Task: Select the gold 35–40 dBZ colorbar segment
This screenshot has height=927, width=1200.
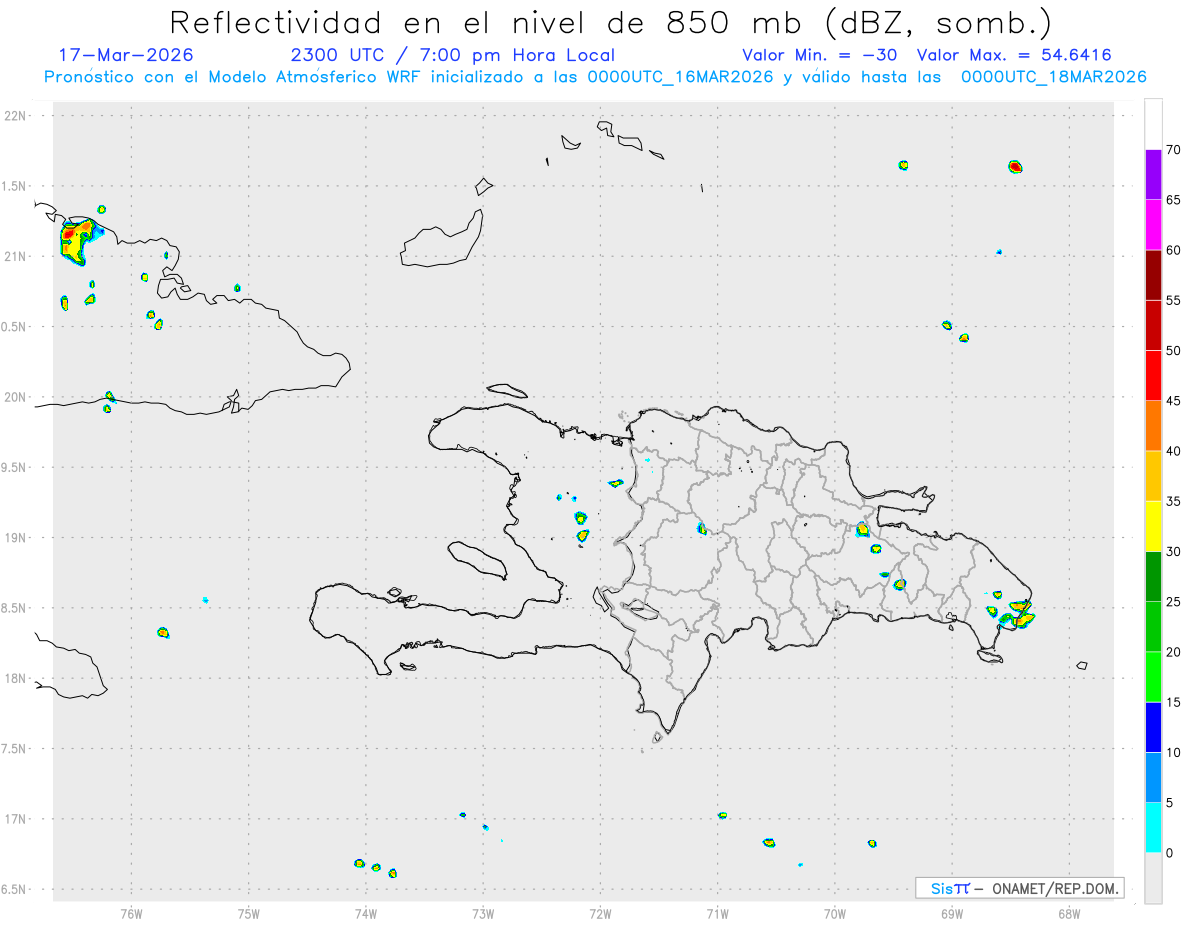Action: click(1153, 476)
